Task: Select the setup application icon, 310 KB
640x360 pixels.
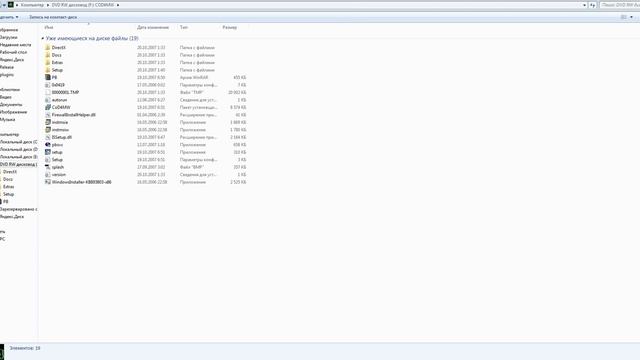Action: tap(48, 152)
